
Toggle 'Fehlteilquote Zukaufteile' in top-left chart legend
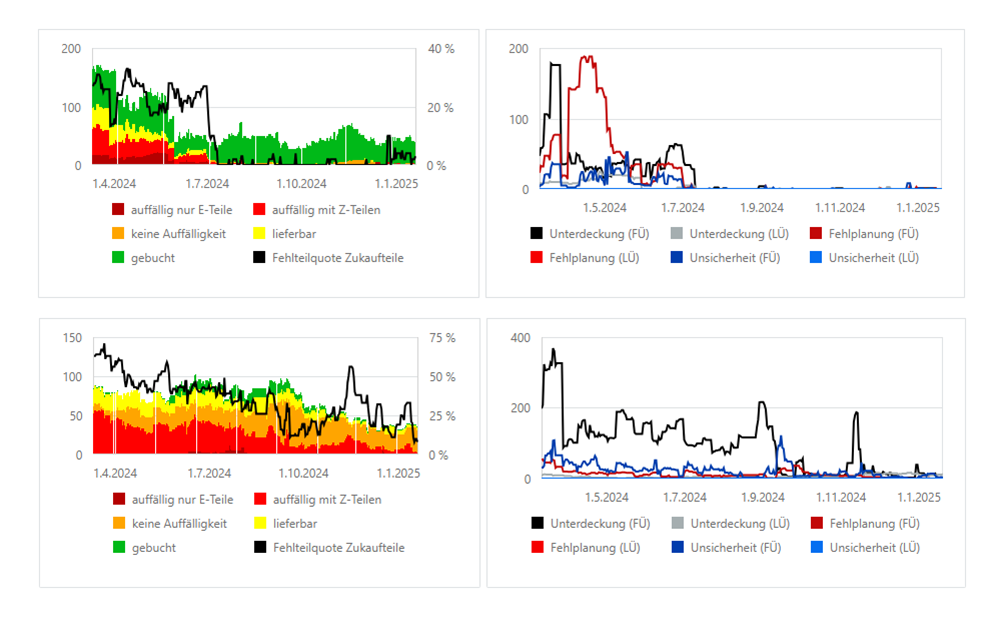coord(337,258)
